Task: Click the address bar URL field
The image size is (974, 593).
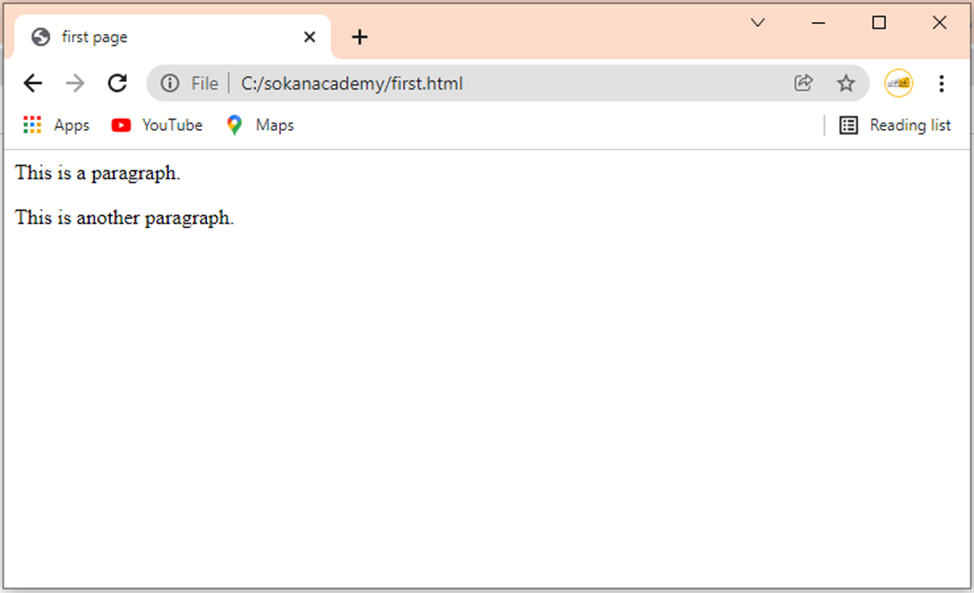Action: pos(509,83)
